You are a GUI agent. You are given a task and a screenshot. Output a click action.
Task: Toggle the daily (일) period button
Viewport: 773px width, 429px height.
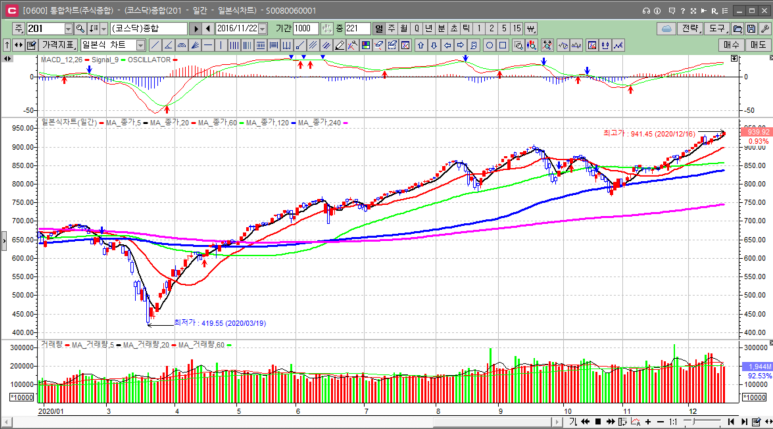379,29
